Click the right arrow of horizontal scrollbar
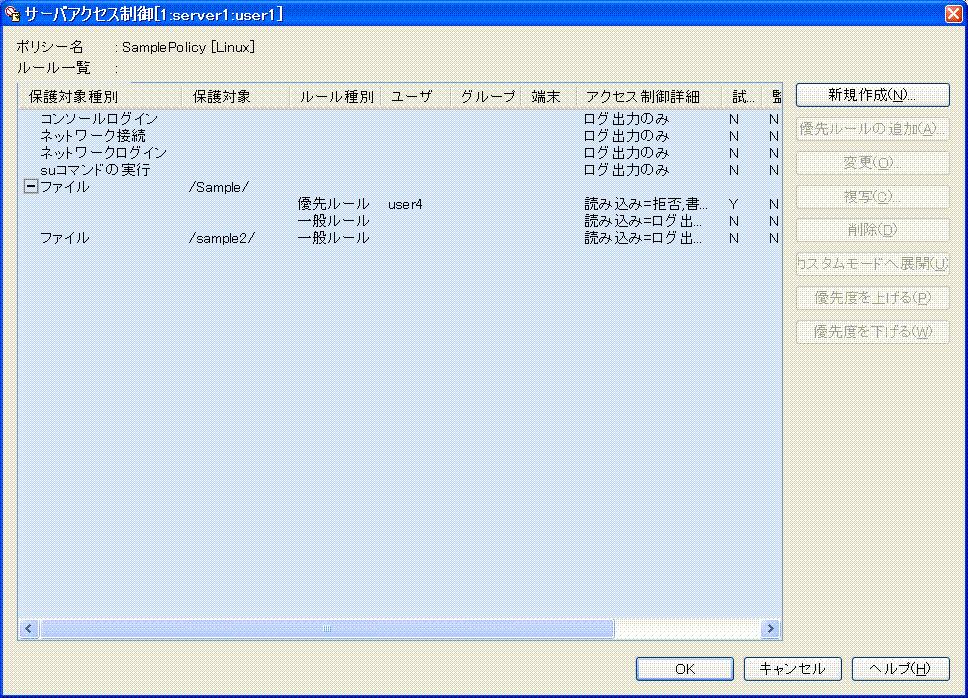Screen dimensions: 968x698 click(x=770, y=628)
